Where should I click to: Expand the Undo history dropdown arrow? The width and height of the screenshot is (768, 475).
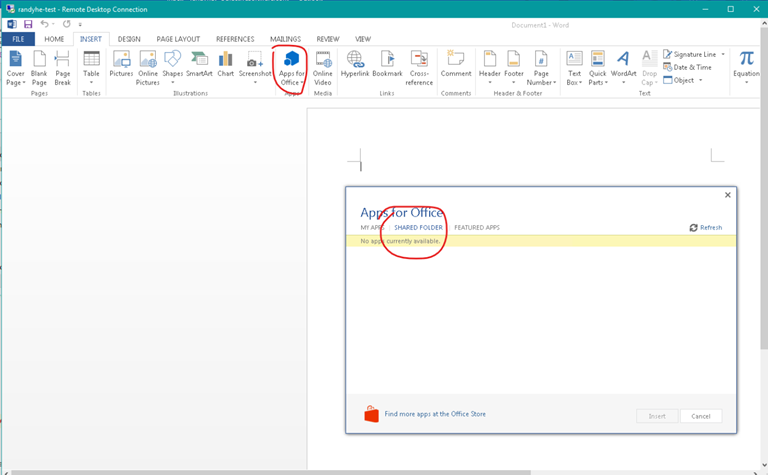(x=53, y=24)
